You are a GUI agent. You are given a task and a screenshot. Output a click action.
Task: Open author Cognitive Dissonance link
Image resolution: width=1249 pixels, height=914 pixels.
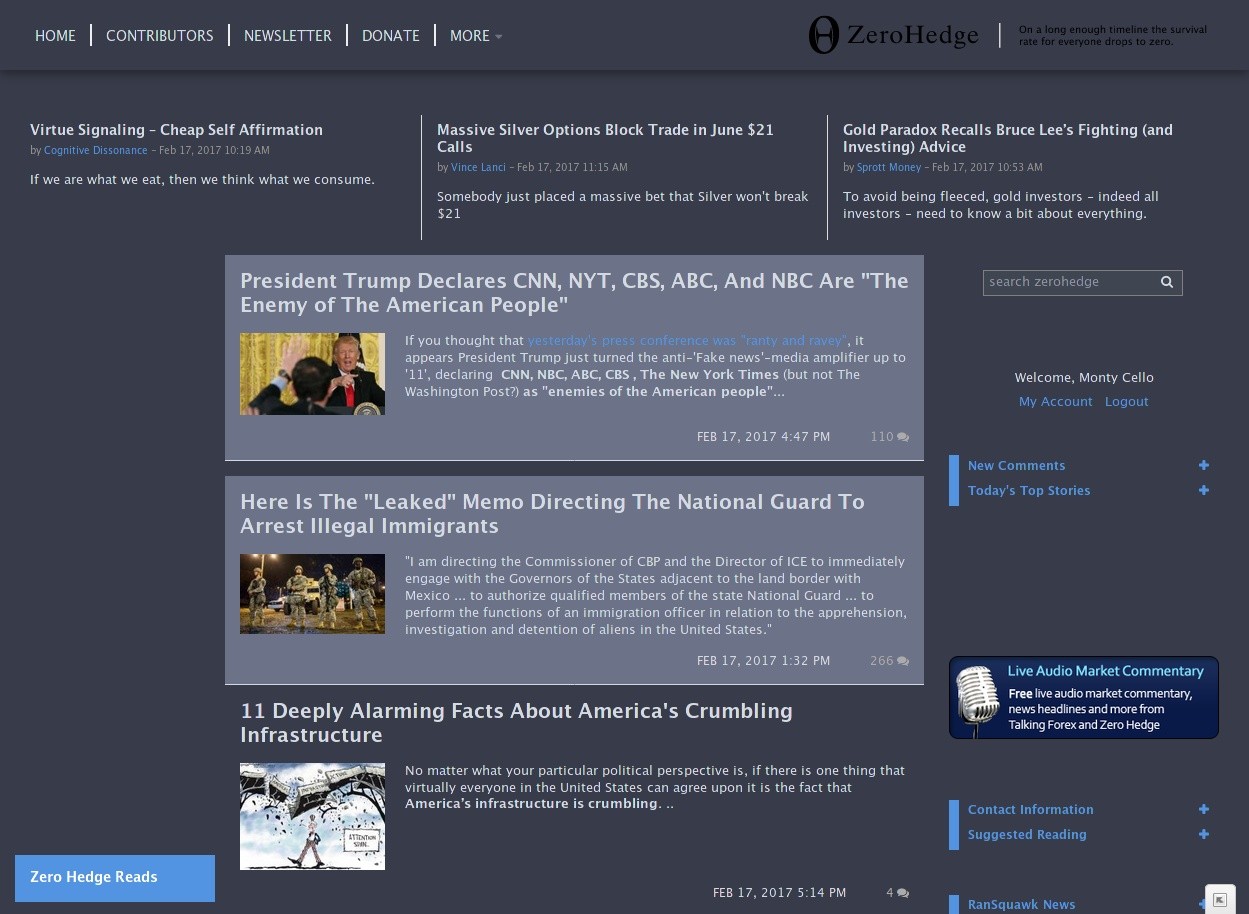[96, 150]
